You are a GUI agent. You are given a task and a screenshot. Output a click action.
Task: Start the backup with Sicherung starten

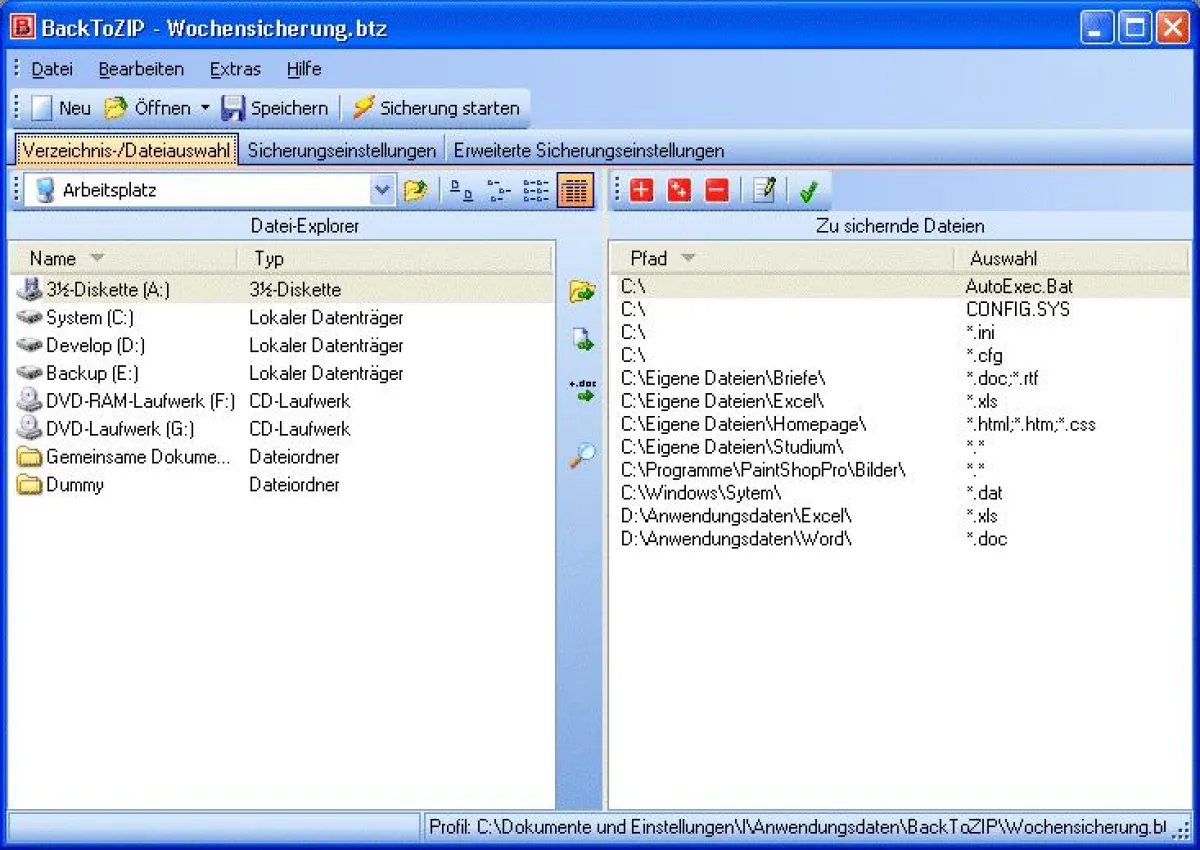(438, 108)
